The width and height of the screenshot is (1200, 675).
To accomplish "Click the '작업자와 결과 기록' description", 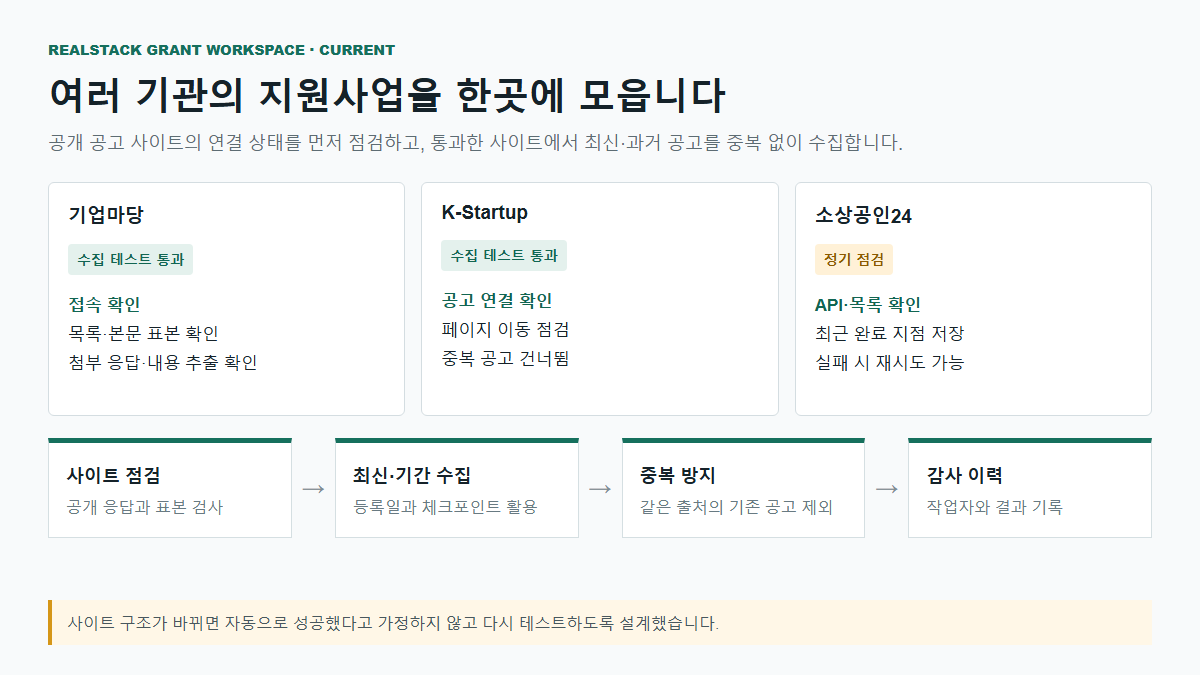I will 995,507.
